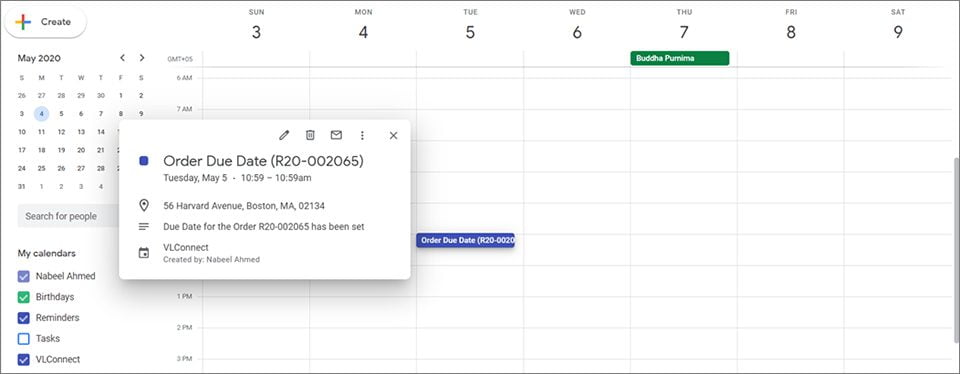Screen dimensions: 960x374
Task: Enable the Tasks calendar checkbox
Action: [x=23, y=338]
